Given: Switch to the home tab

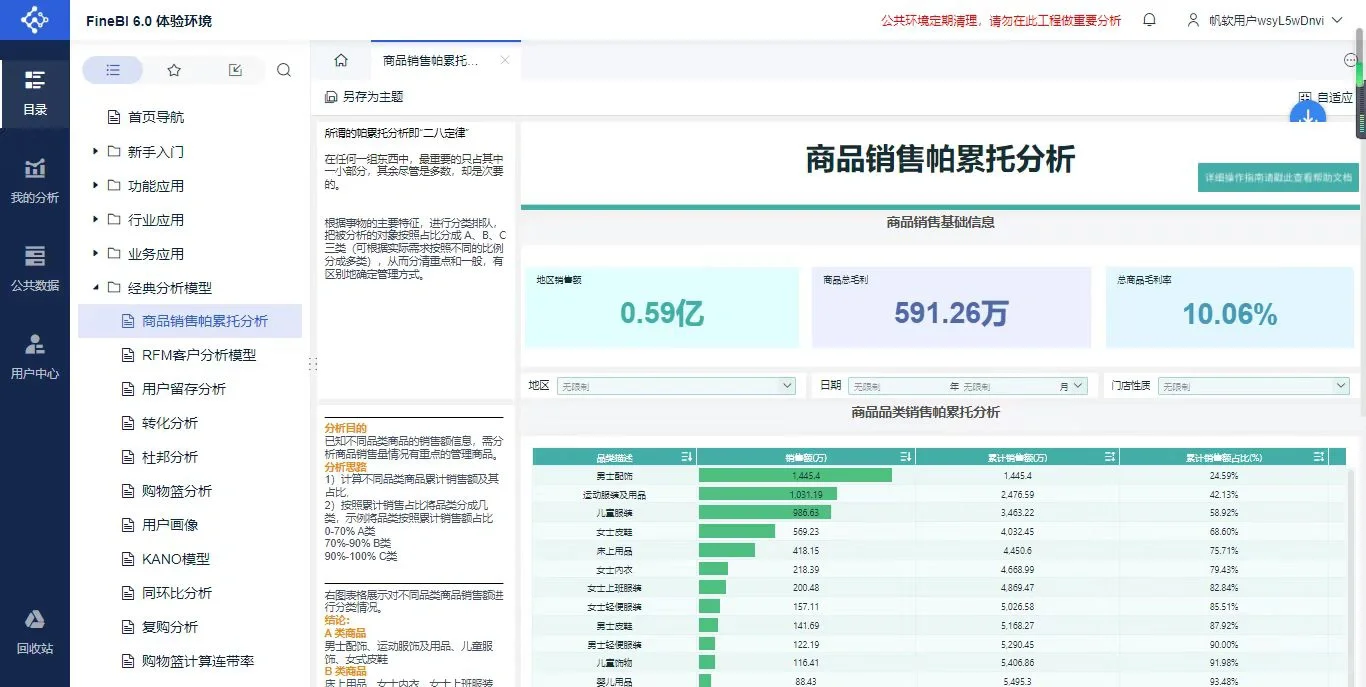Looking at the screenshot, I should coord(340,60).
